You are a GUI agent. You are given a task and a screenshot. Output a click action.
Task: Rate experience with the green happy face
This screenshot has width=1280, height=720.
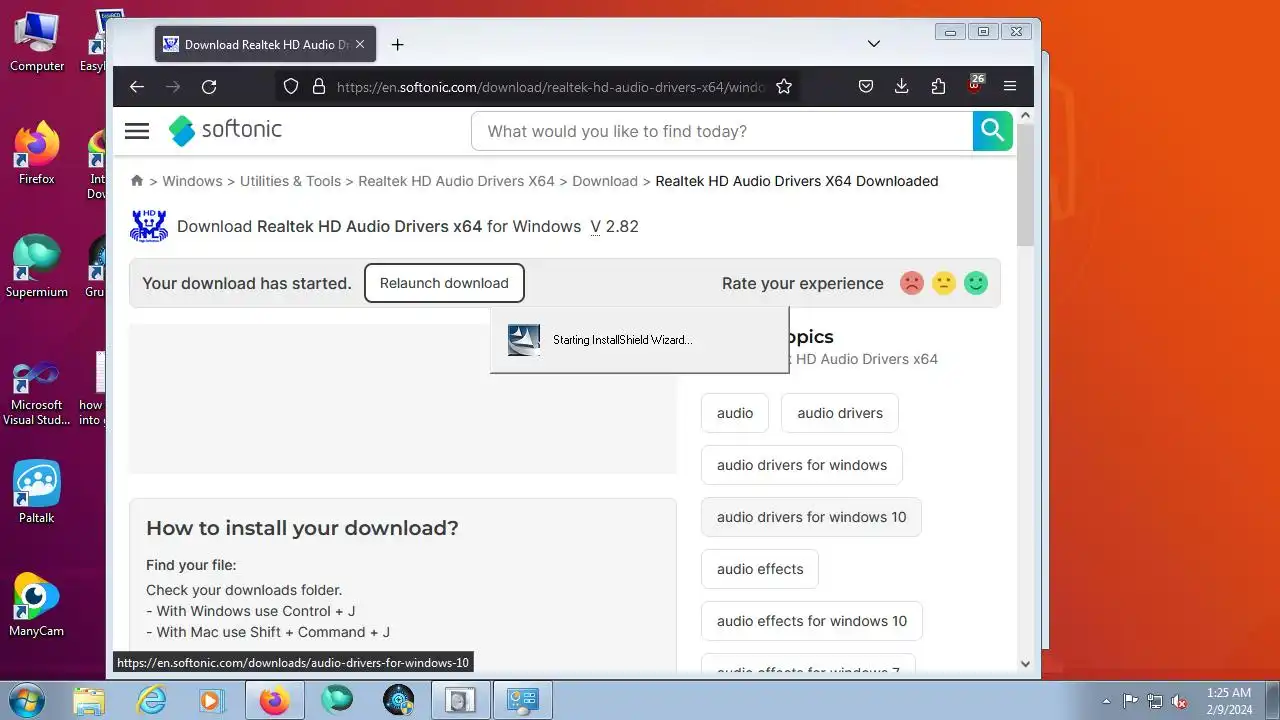coord(976,283)
